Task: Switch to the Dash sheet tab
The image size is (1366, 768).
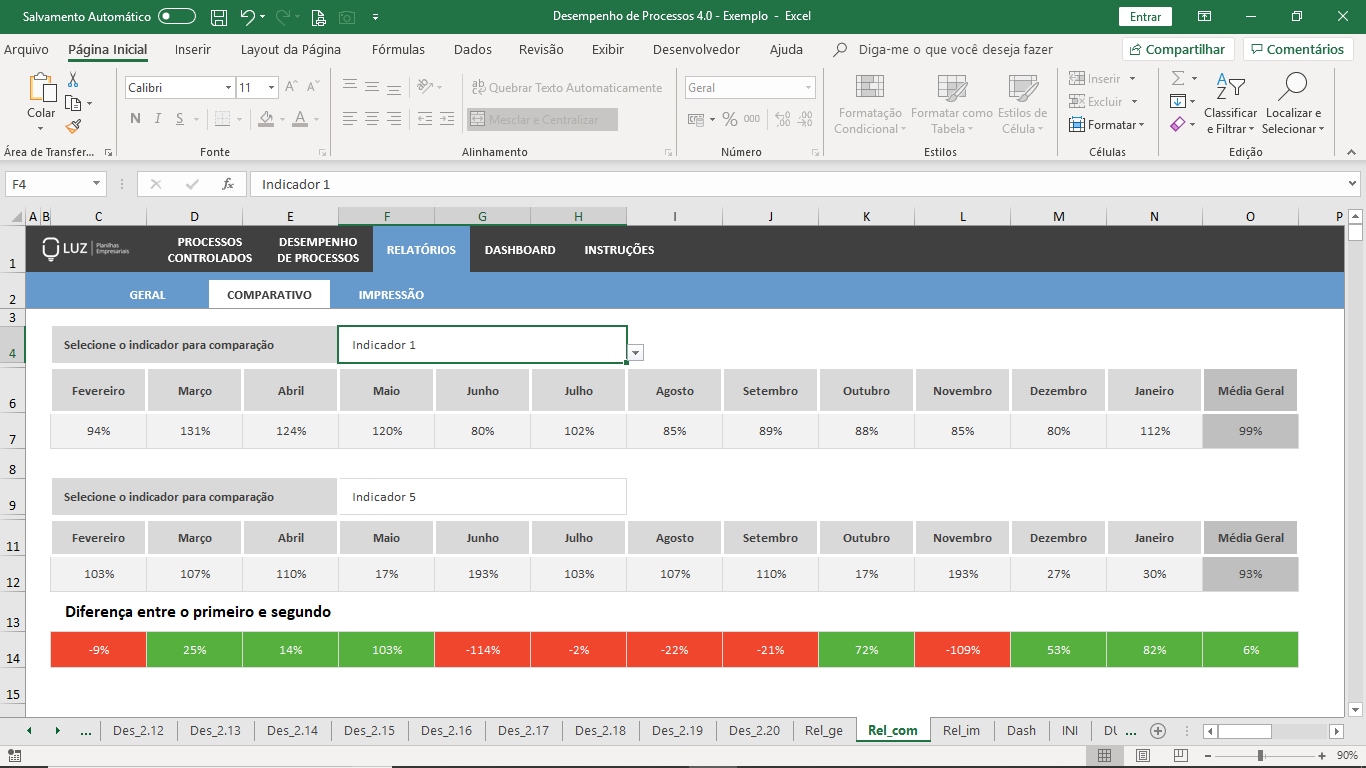Action: 1021,731
